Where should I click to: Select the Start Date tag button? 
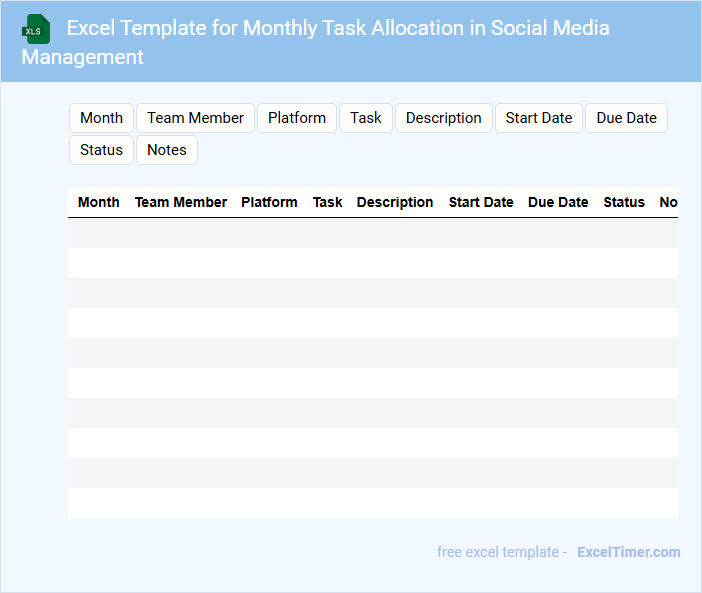click(x=538, y=118)
